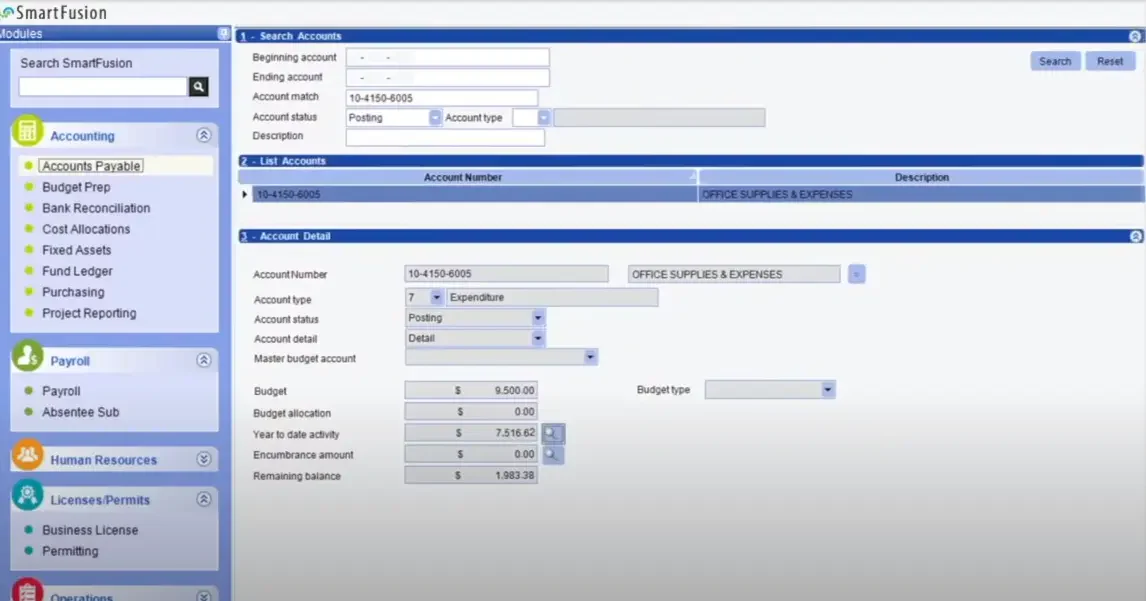Open the Budget type dropdown
This screenshot has width=1146, height=601.
tap(828, 390)
